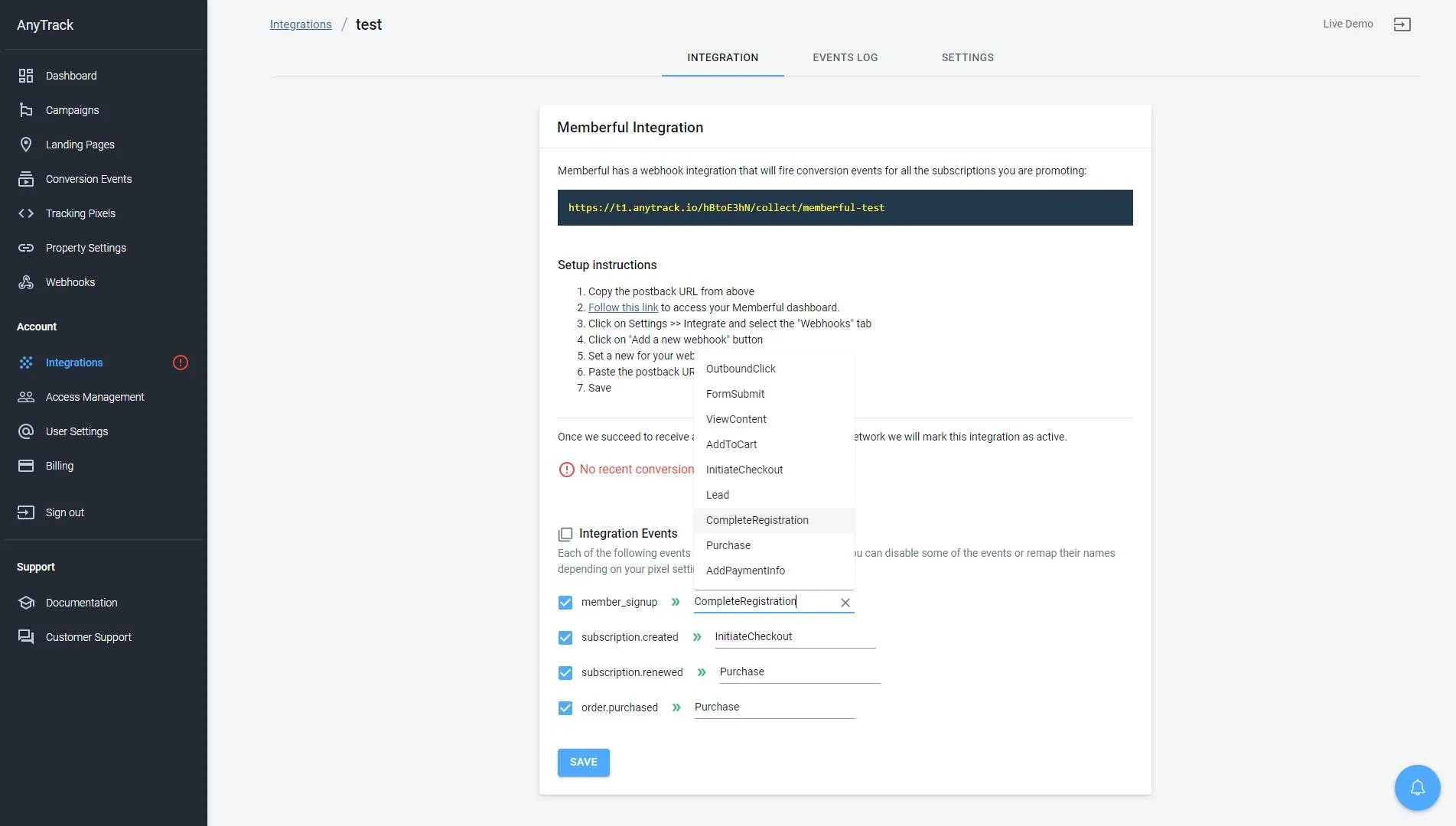Image resolution: width=1456 pixels, height=826 pixels.
Task: Click the AnyTrack logo text
Action: [x=45, y=25]
